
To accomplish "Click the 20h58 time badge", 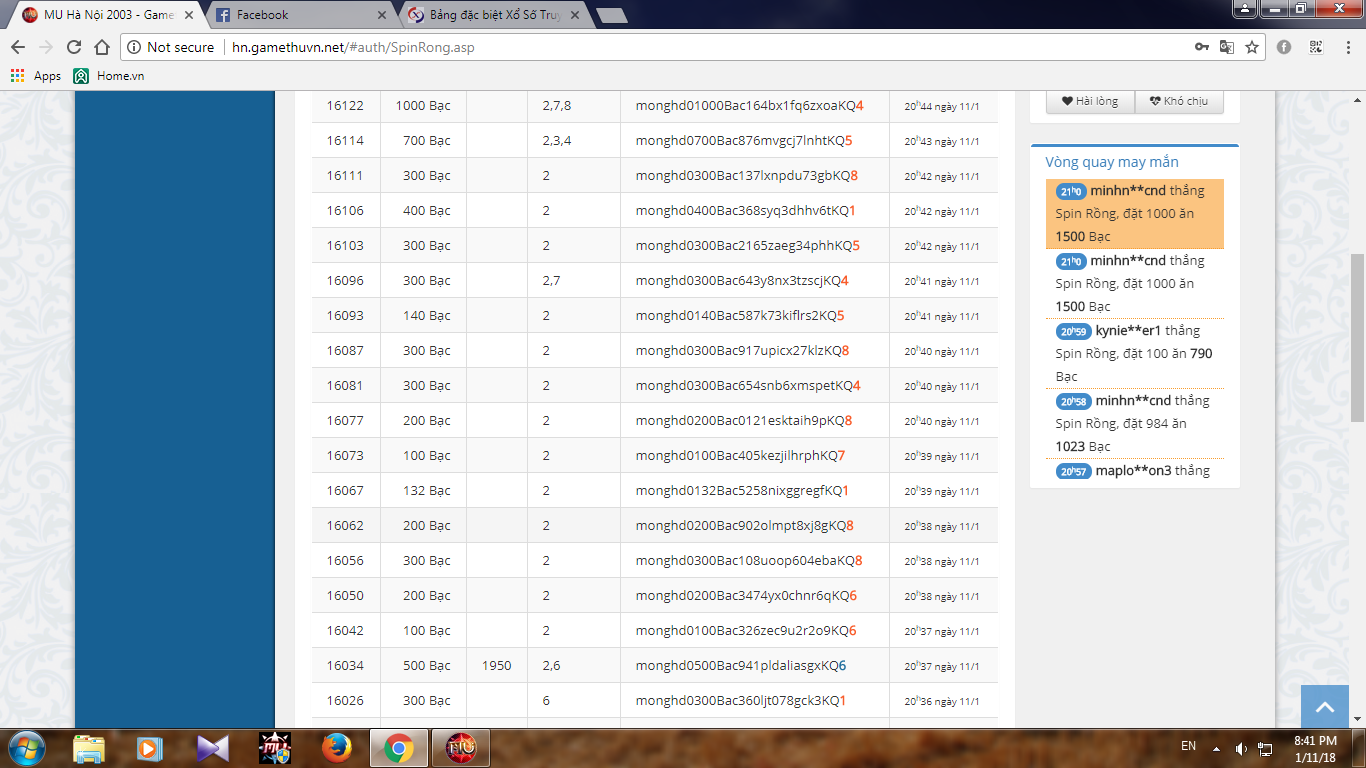I will click(1073, 401).
